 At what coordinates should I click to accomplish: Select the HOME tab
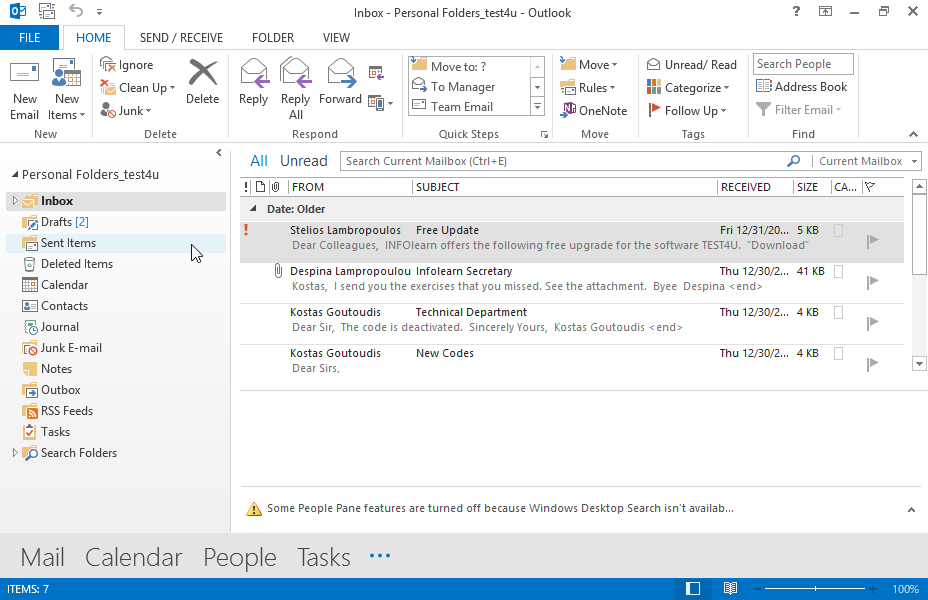(94, 38)
